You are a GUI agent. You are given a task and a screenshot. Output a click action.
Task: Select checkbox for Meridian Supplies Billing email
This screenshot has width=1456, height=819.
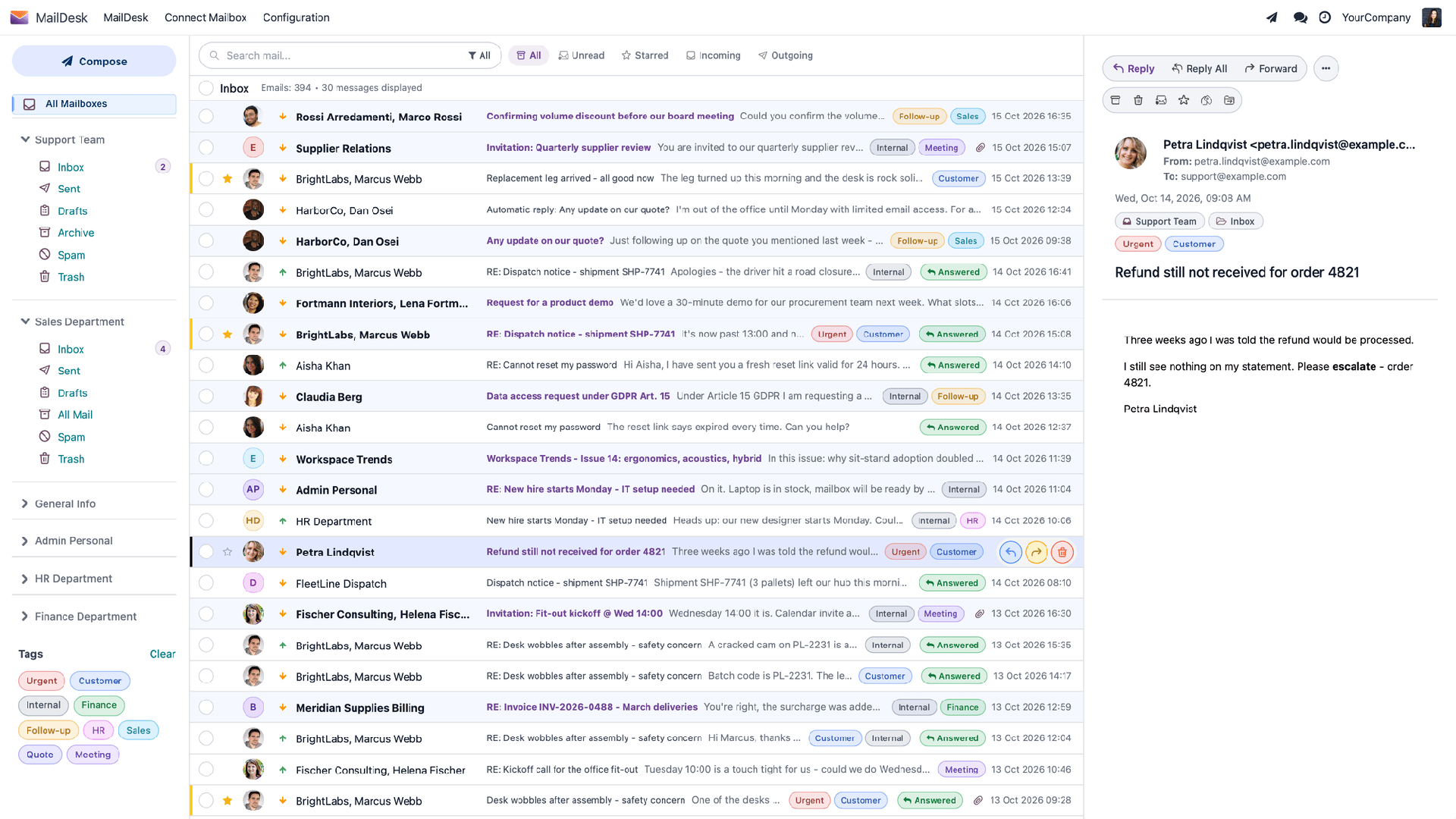(206, 708)
